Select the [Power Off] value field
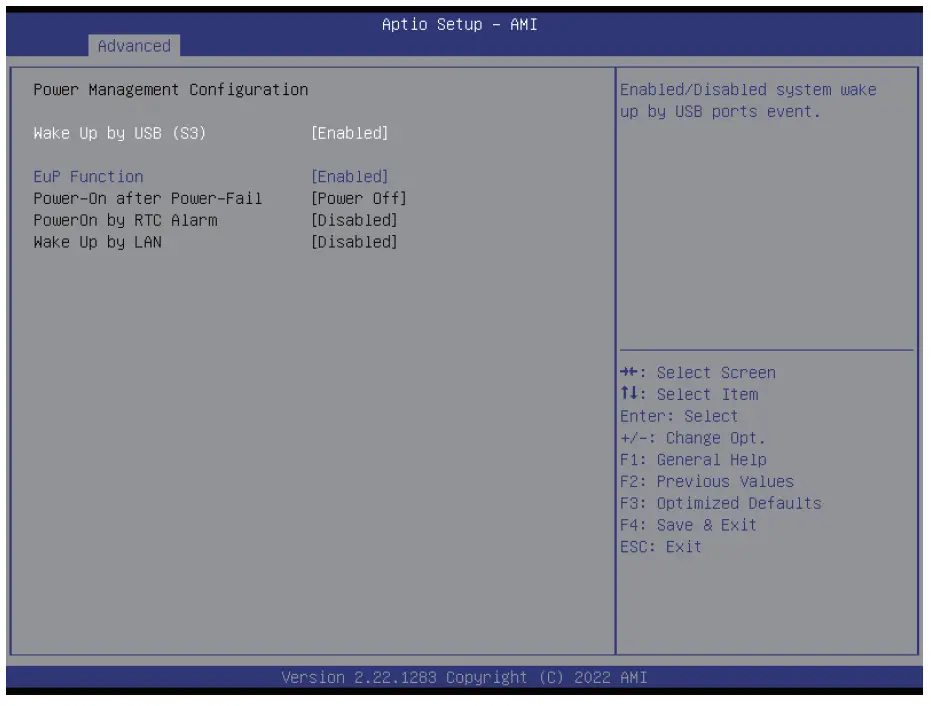 [352, 198]
